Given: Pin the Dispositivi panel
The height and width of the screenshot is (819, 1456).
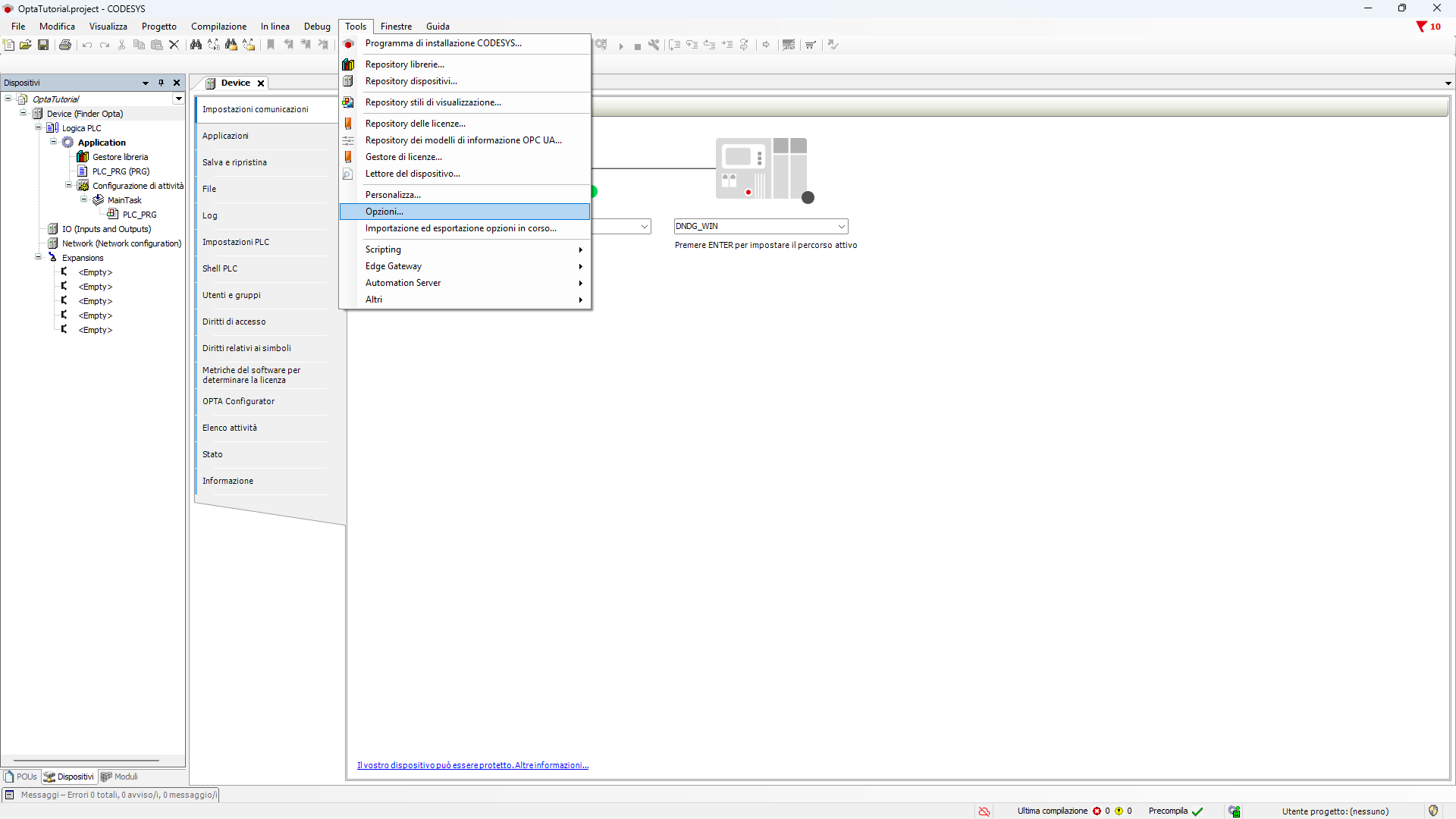Looking at the screenshot, I should click(x=161, y=83).
